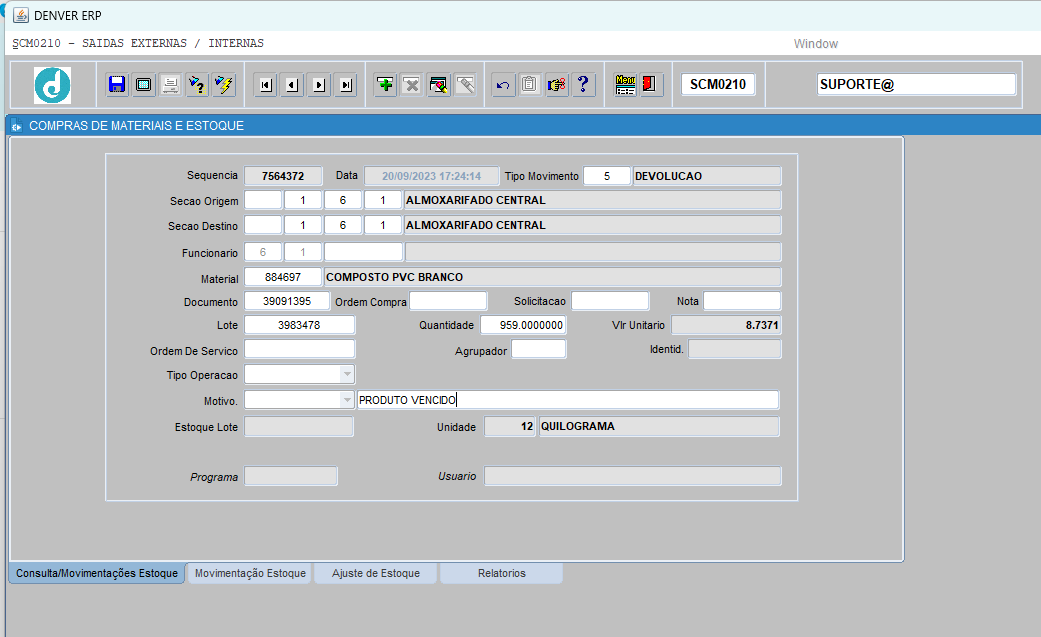Viewport: 1041px width, 637px height.
Task: Click the enter-query icon with question mark
Action: click(197, 84)
